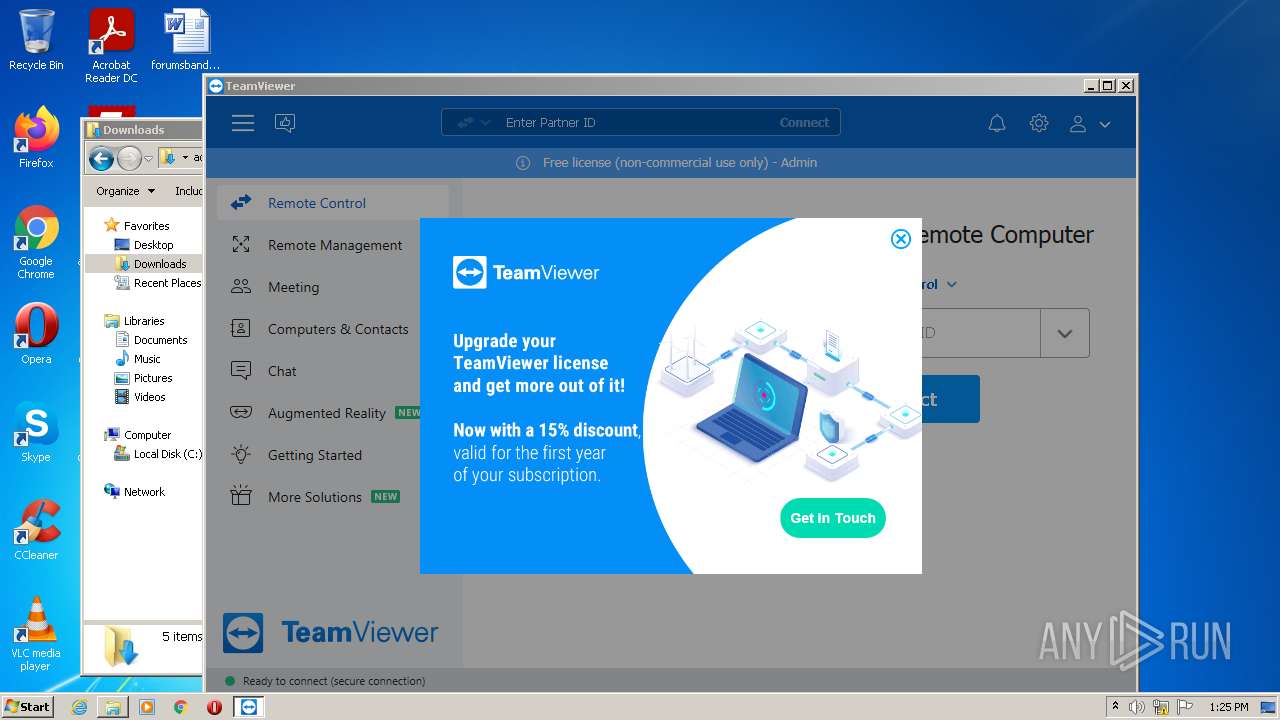1280x720 pixels.
Task: Click the taskbar clock showing 1:25 PM
Action: [x=1229, y=707]
